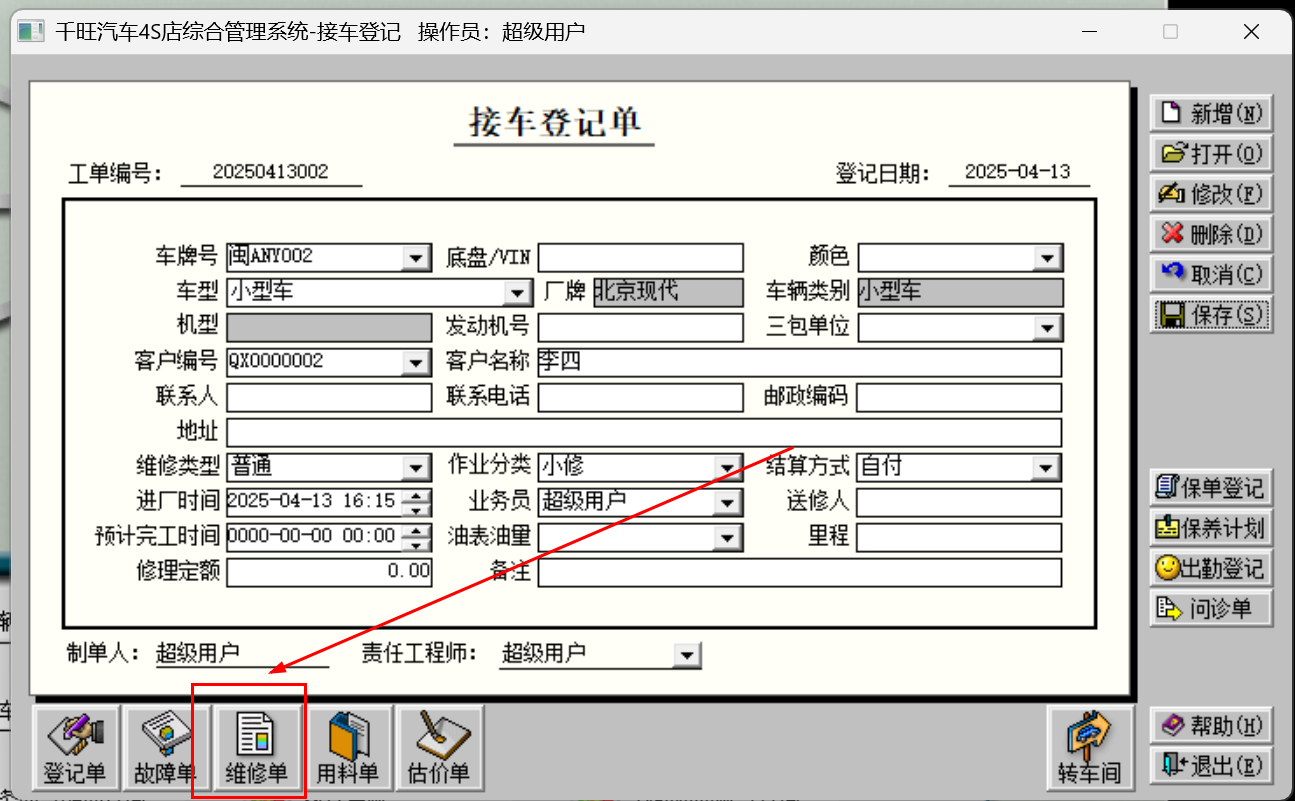Click the 删除(D) delete button

pos(1211,234)
